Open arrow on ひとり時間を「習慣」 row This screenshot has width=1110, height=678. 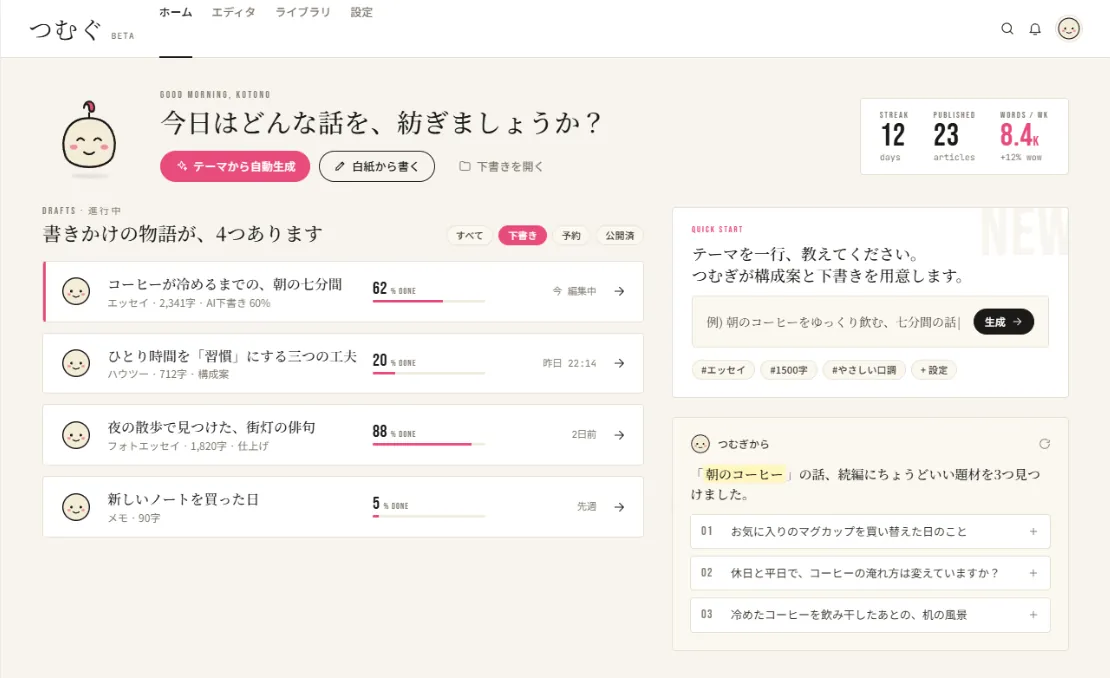[619, 363]
